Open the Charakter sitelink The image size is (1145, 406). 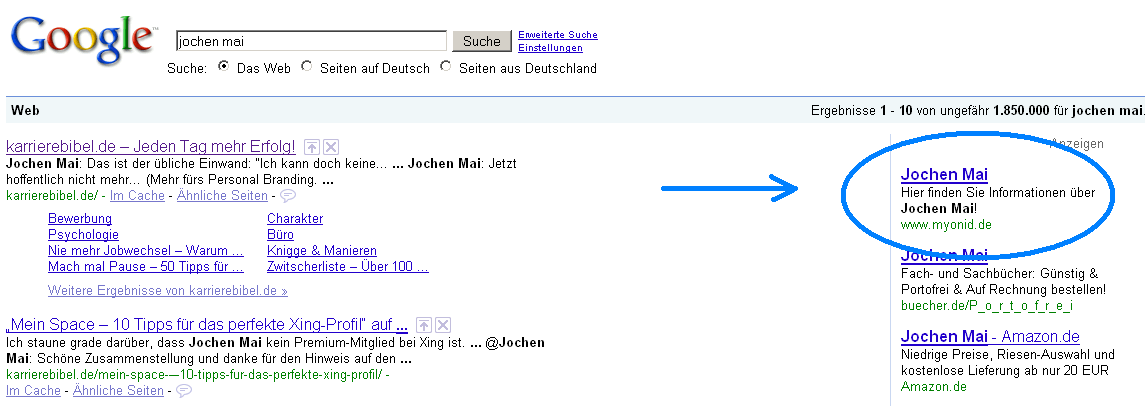[295, 218]
